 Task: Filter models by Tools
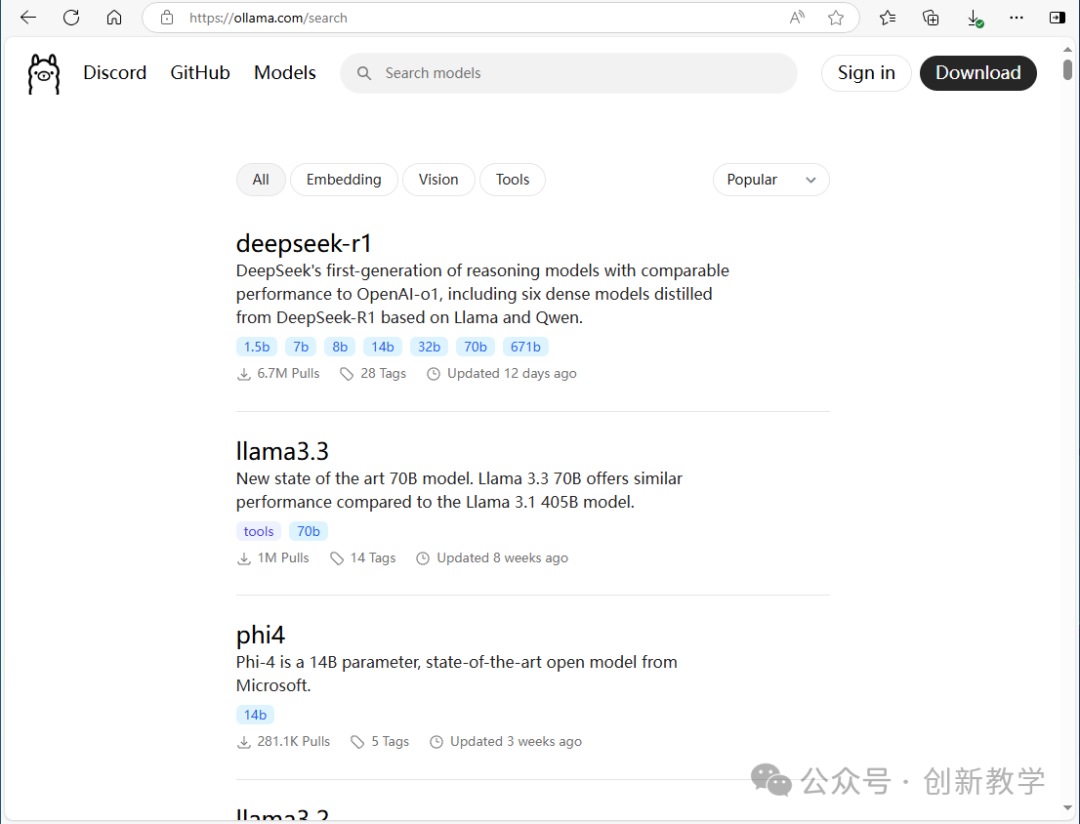coord(512,180)
